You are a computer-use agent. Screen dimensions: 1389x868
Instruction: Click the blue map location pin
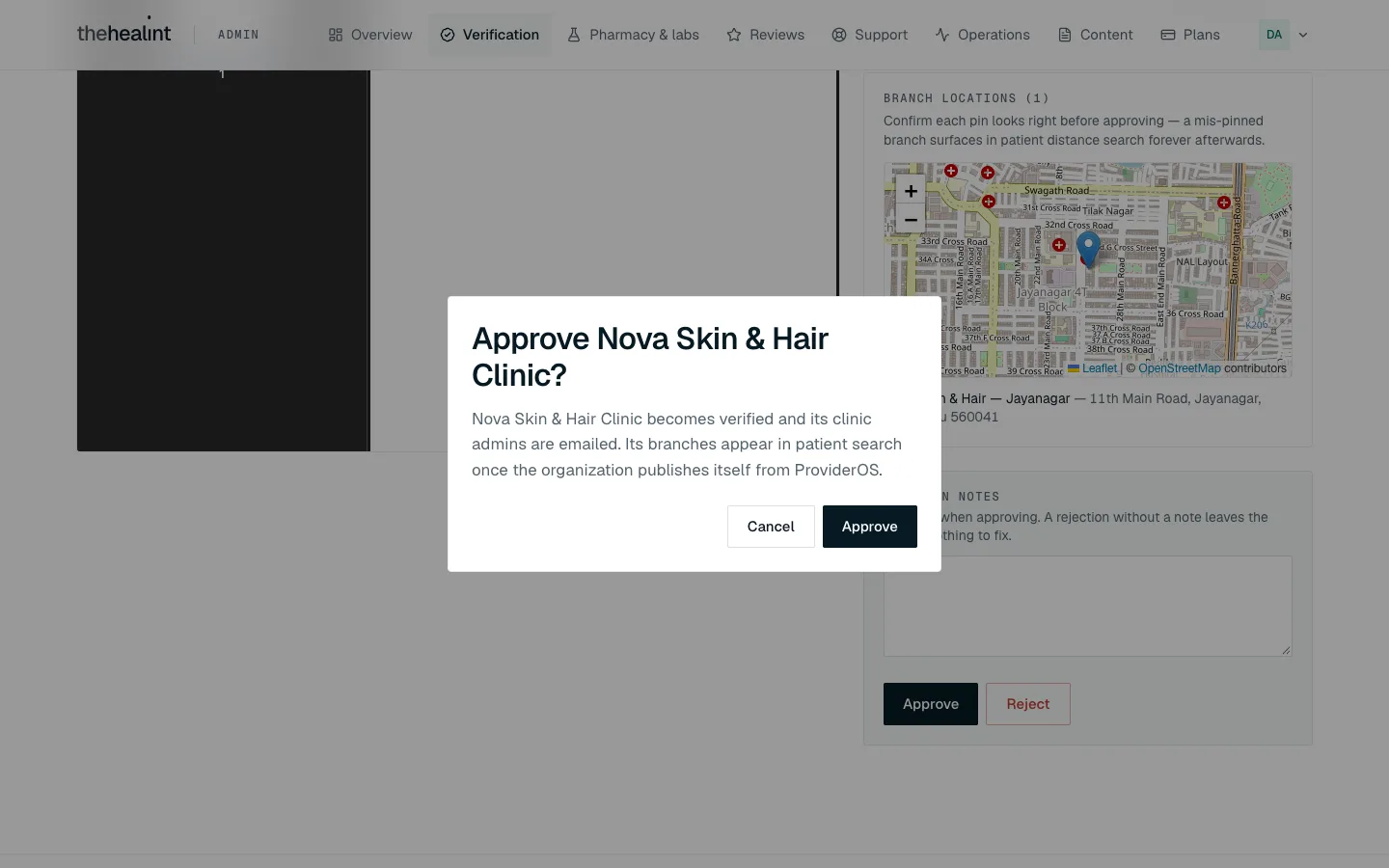[x=1088, y=249]
